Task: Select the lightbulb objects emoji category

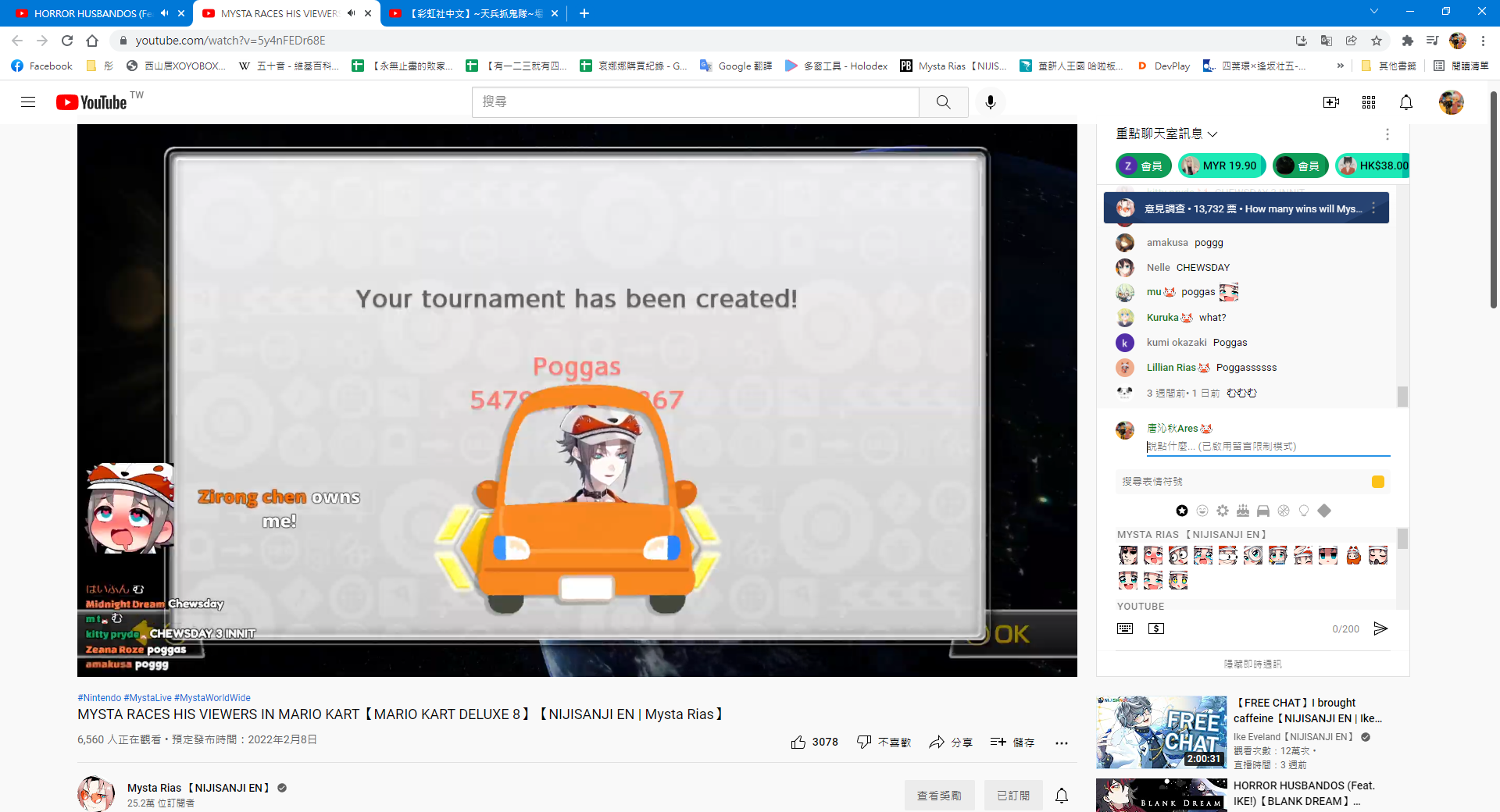Action: pos(1304,511)
